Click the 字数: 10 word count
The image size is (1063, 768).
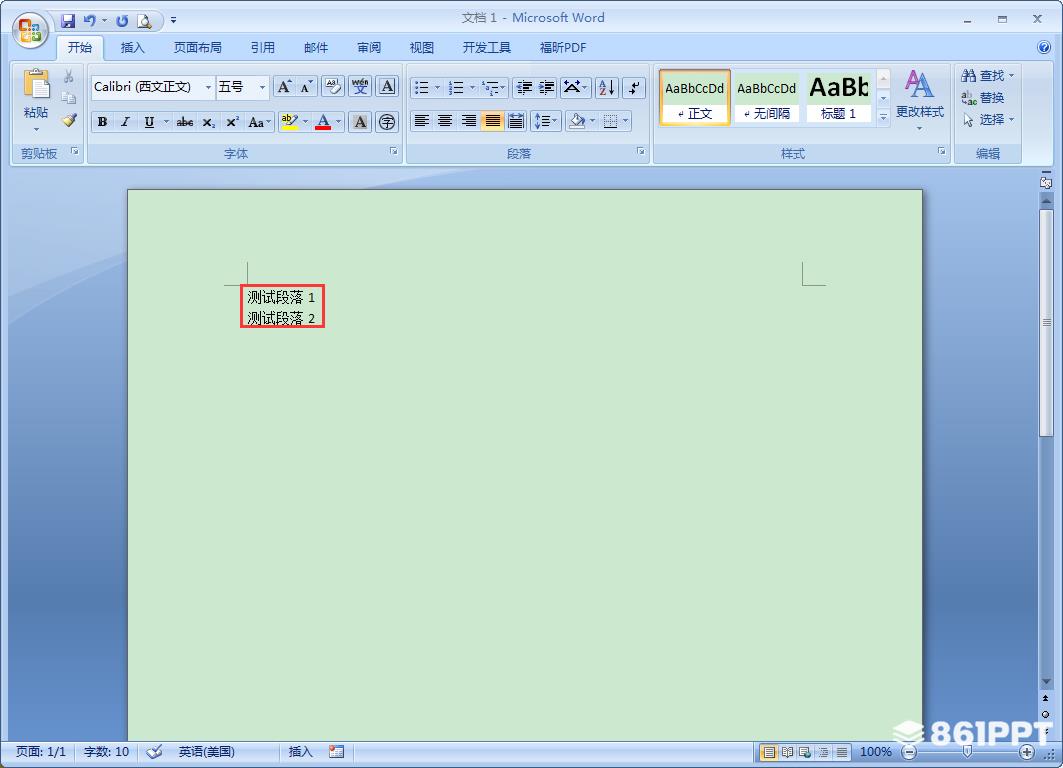click(x=106, y=752)
